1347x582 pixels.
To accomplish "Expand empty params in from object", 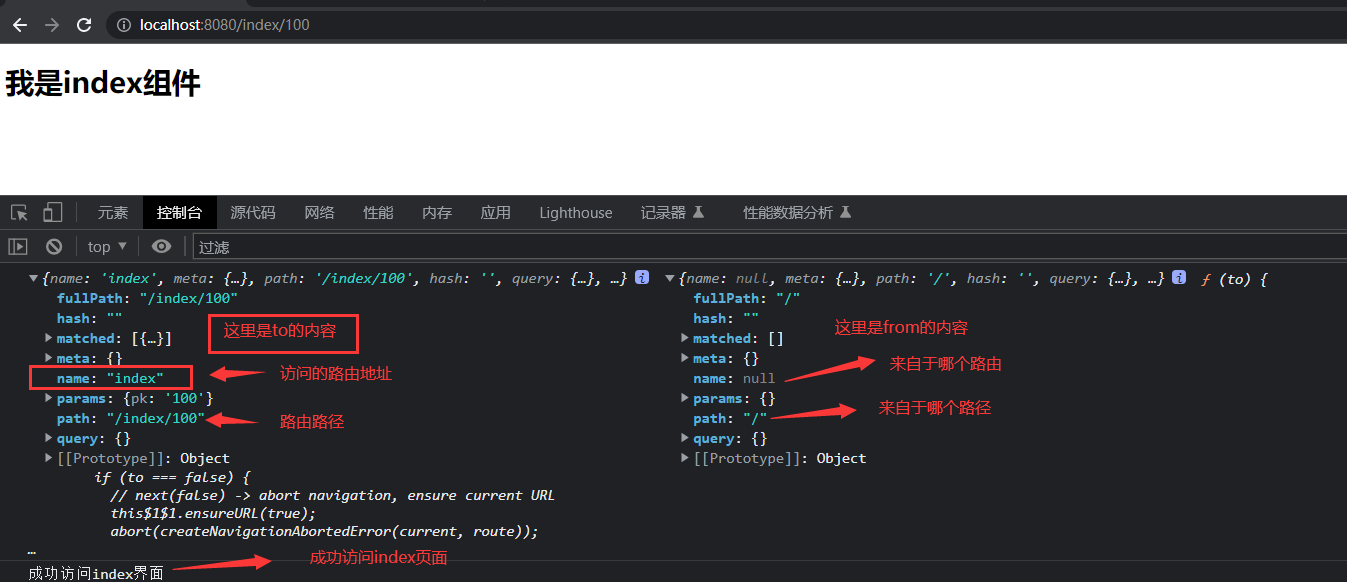I will pyautogui.click(x=685, y=398).
